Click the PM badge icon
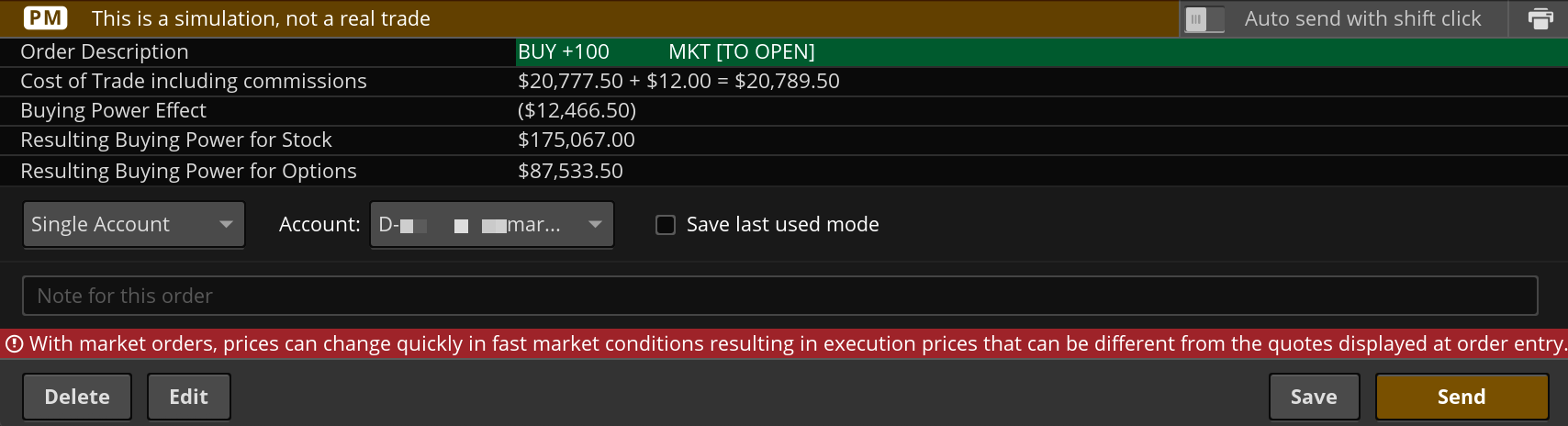The height and width of the screenshot is (426, 1568). [46, 18]
